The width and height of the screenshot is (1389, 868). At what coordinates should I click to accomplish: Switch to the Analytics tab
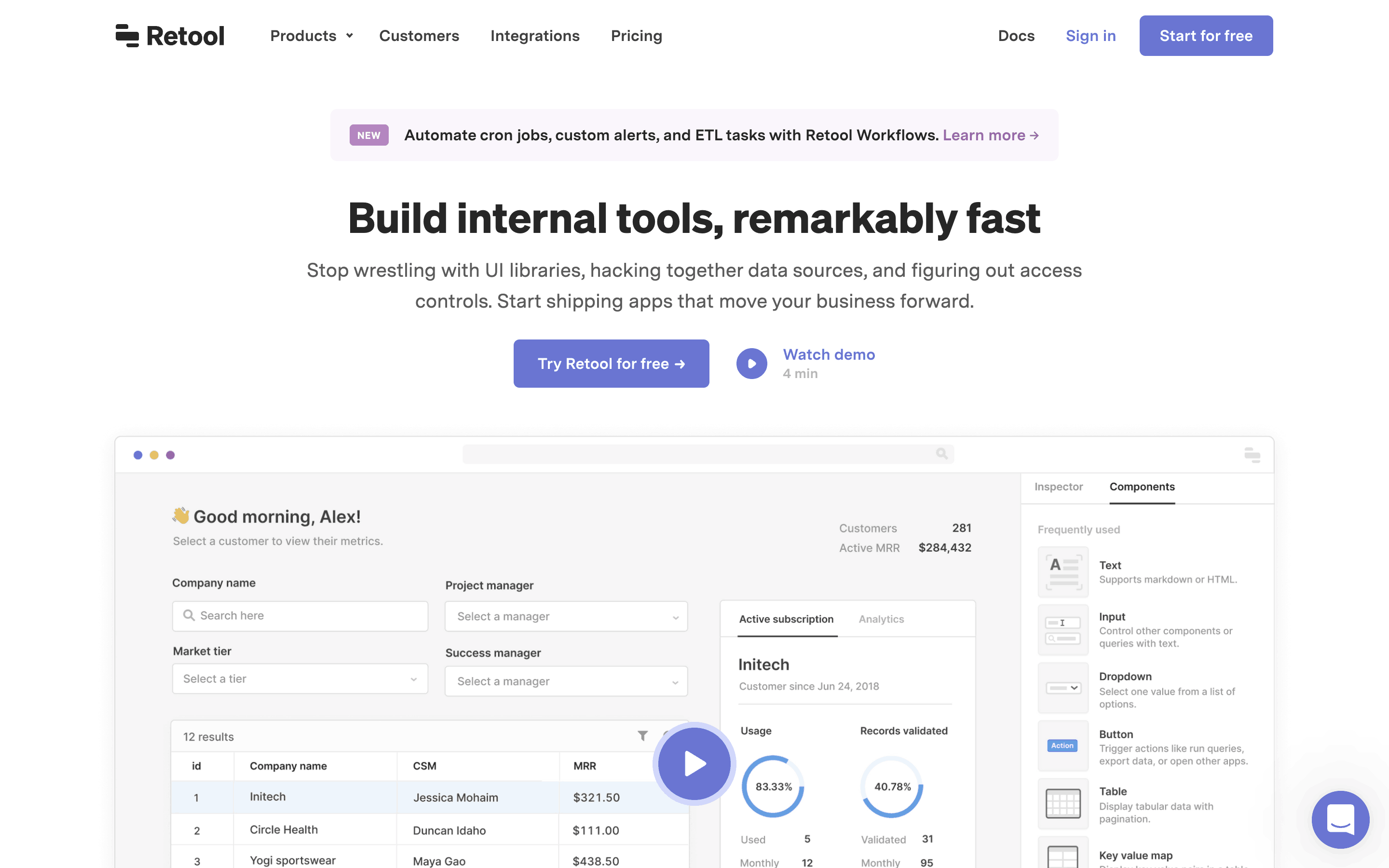coord(881,619)
